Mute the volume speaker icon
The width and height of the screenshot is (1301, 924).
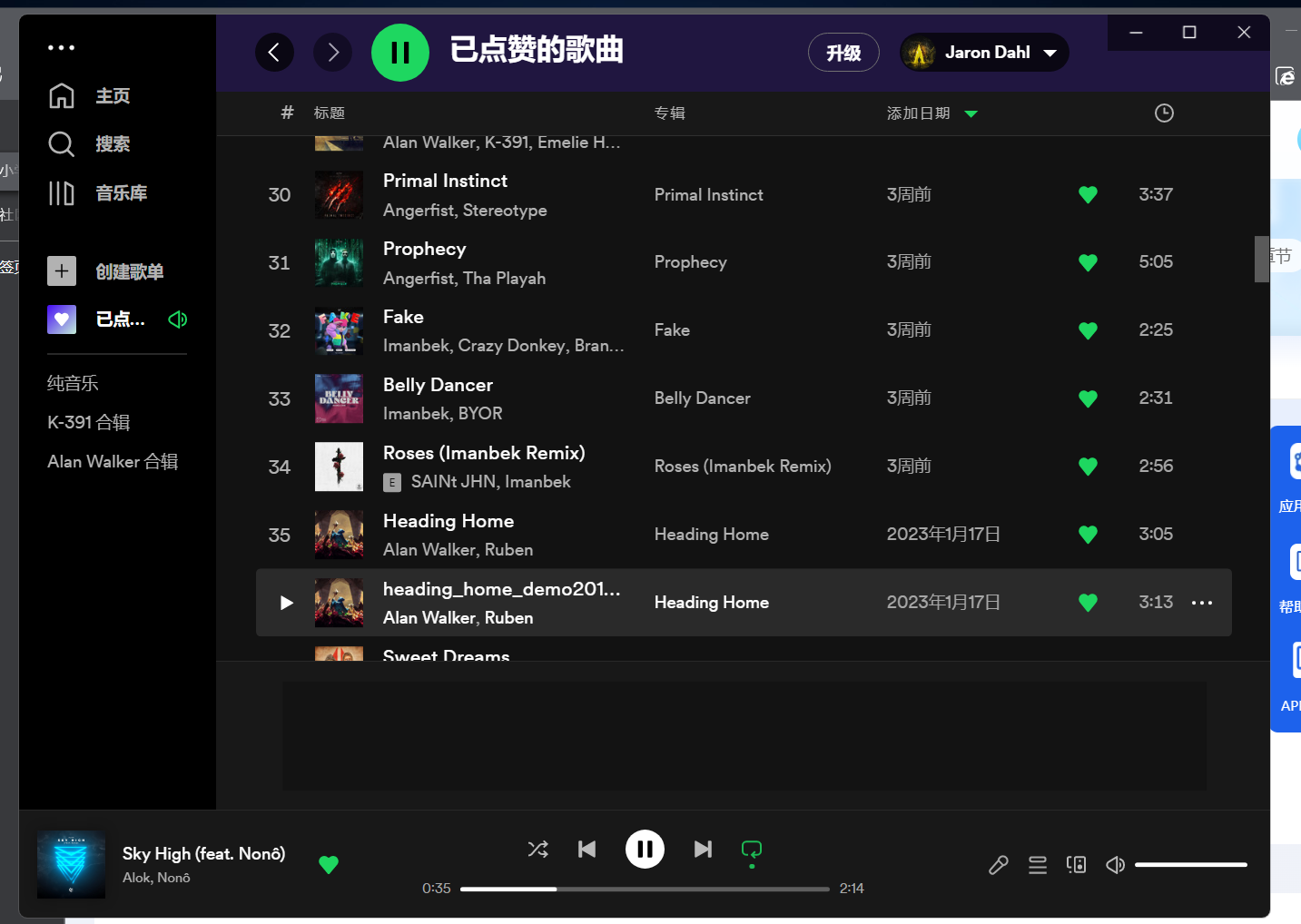[x=1116, y=865]
